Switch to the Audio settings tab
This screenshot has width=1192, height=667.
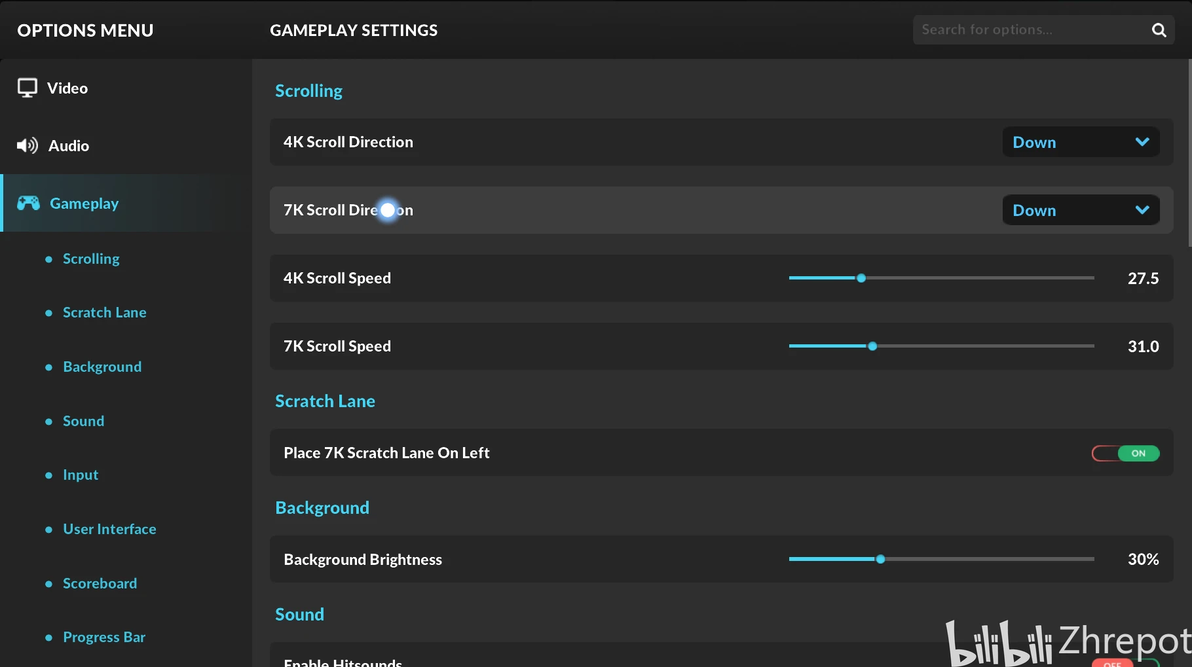coord(68,146)
